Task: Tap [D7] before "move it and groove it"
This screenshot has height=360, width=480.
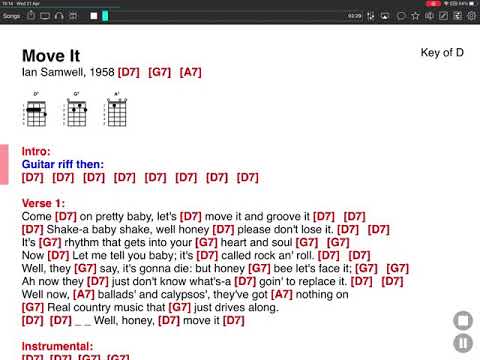Action: tap(191, 216)
